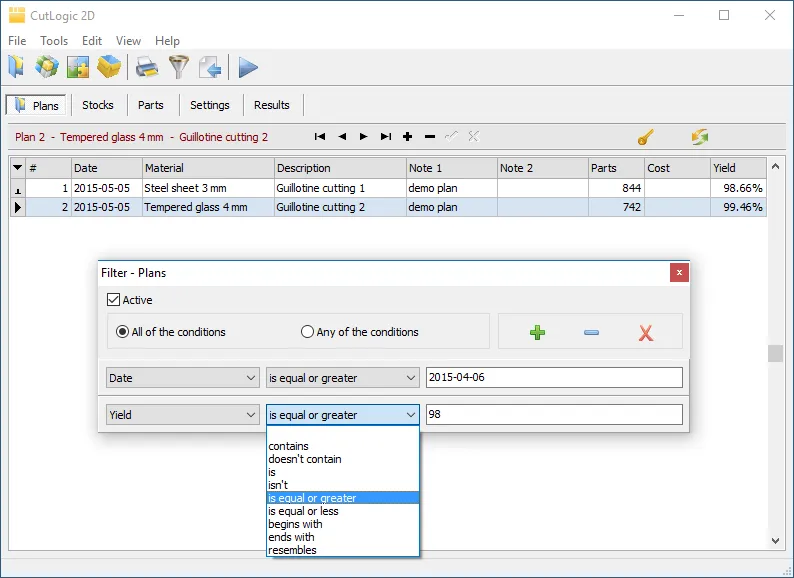
Task: Open the Tools menu
Action: click(x=54, y=41)
